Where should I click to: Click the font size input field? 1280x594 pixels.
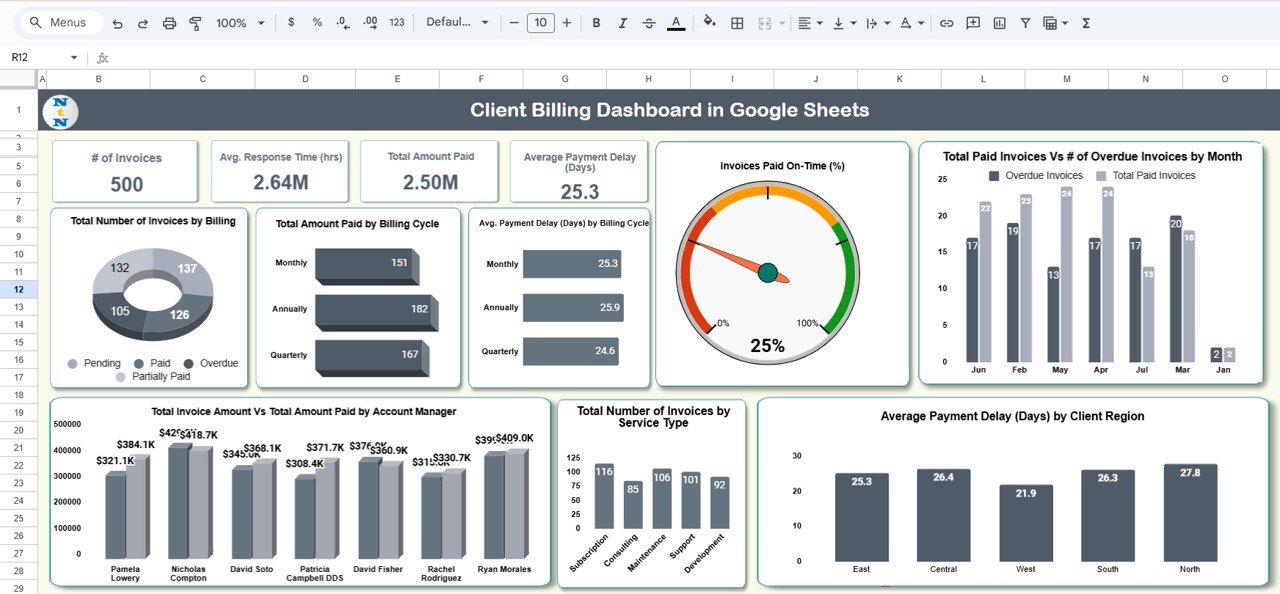pyautogui.click(x=541, y=23)
